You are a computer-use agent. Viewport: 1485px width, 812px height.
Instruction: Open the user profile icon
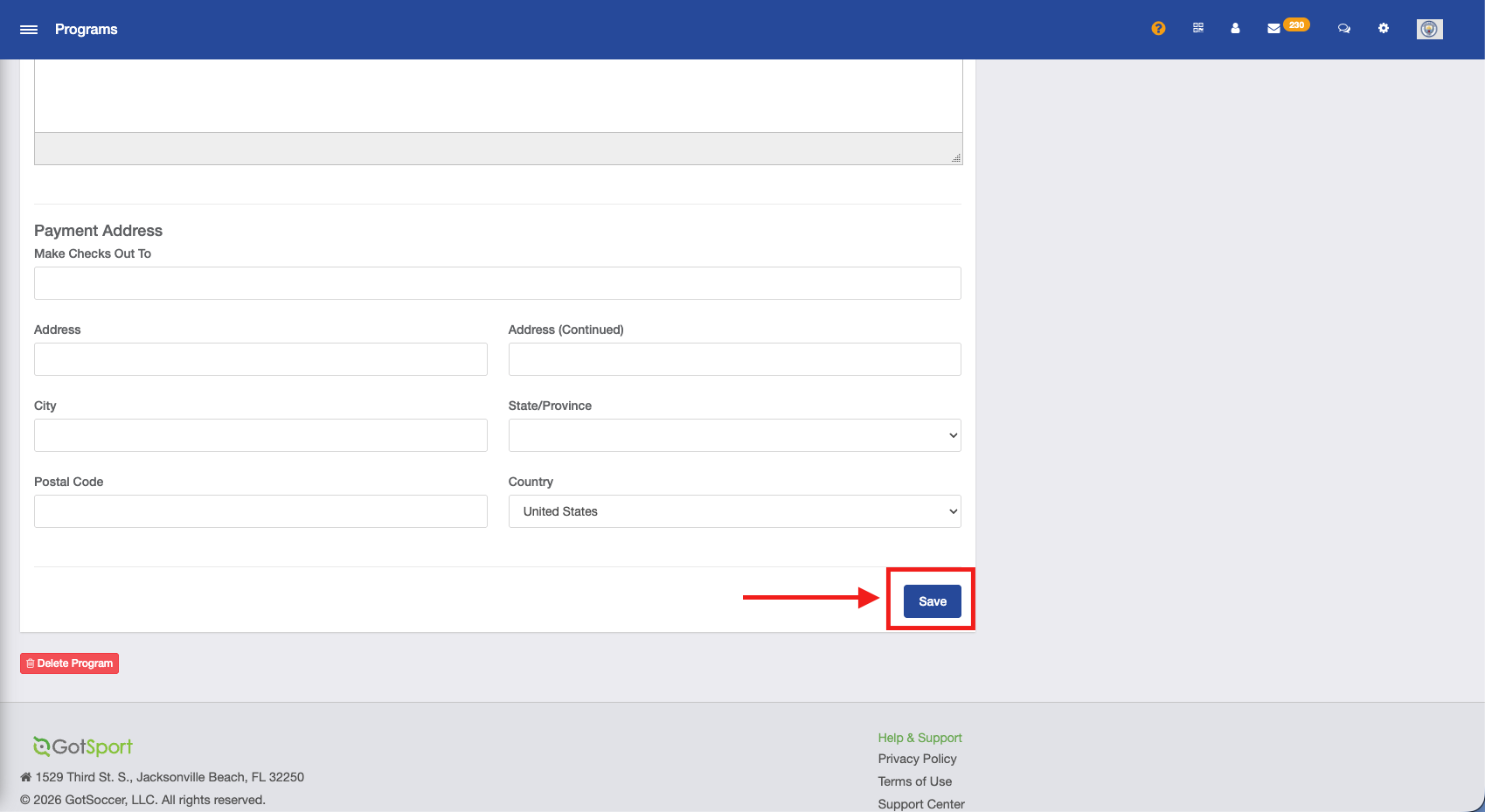tap(1235, 29)
